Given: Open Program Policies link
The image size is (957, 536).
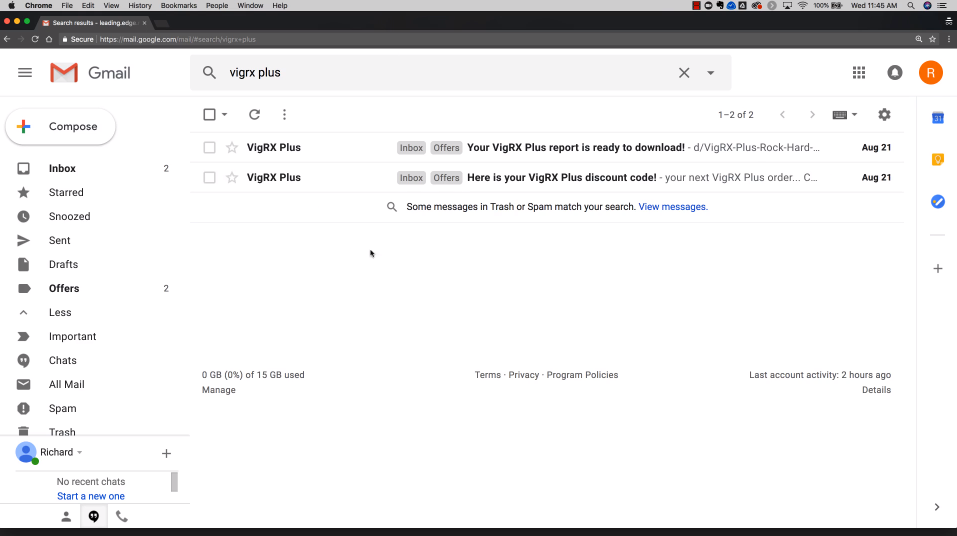Looking at the screenshot, I should coord(582,375).
